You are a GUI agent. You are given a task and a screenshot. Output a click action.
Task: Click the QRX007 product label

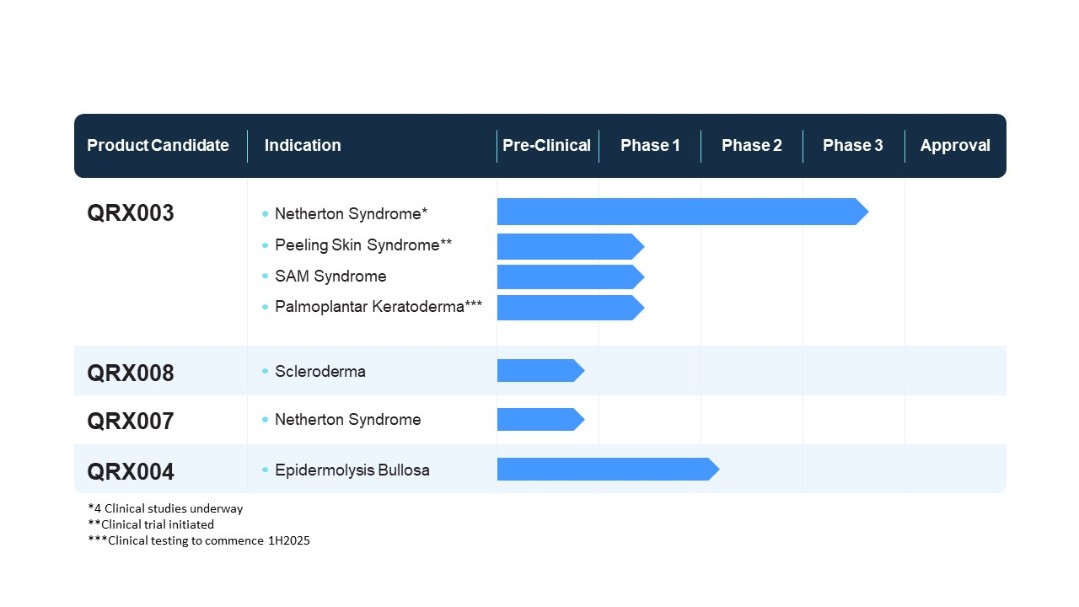point(130,421)
